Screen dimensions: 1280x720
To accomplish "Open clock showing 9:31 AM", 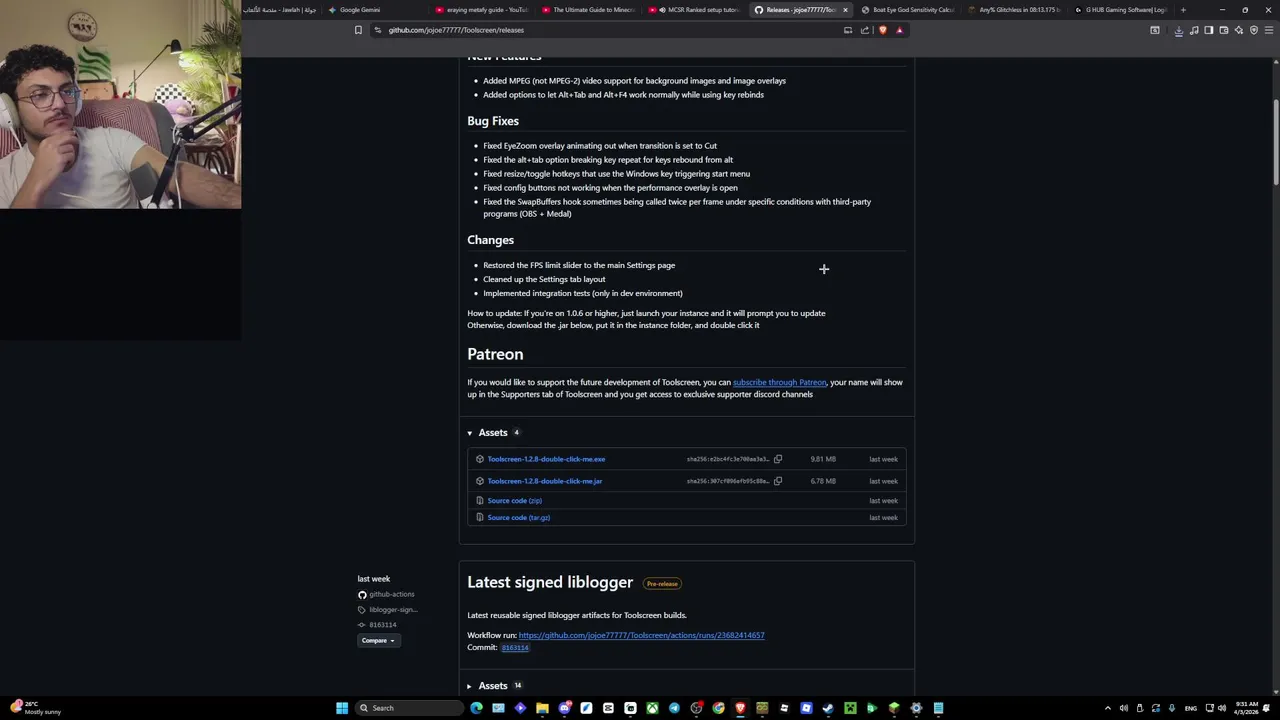I will click(1246, 708).
